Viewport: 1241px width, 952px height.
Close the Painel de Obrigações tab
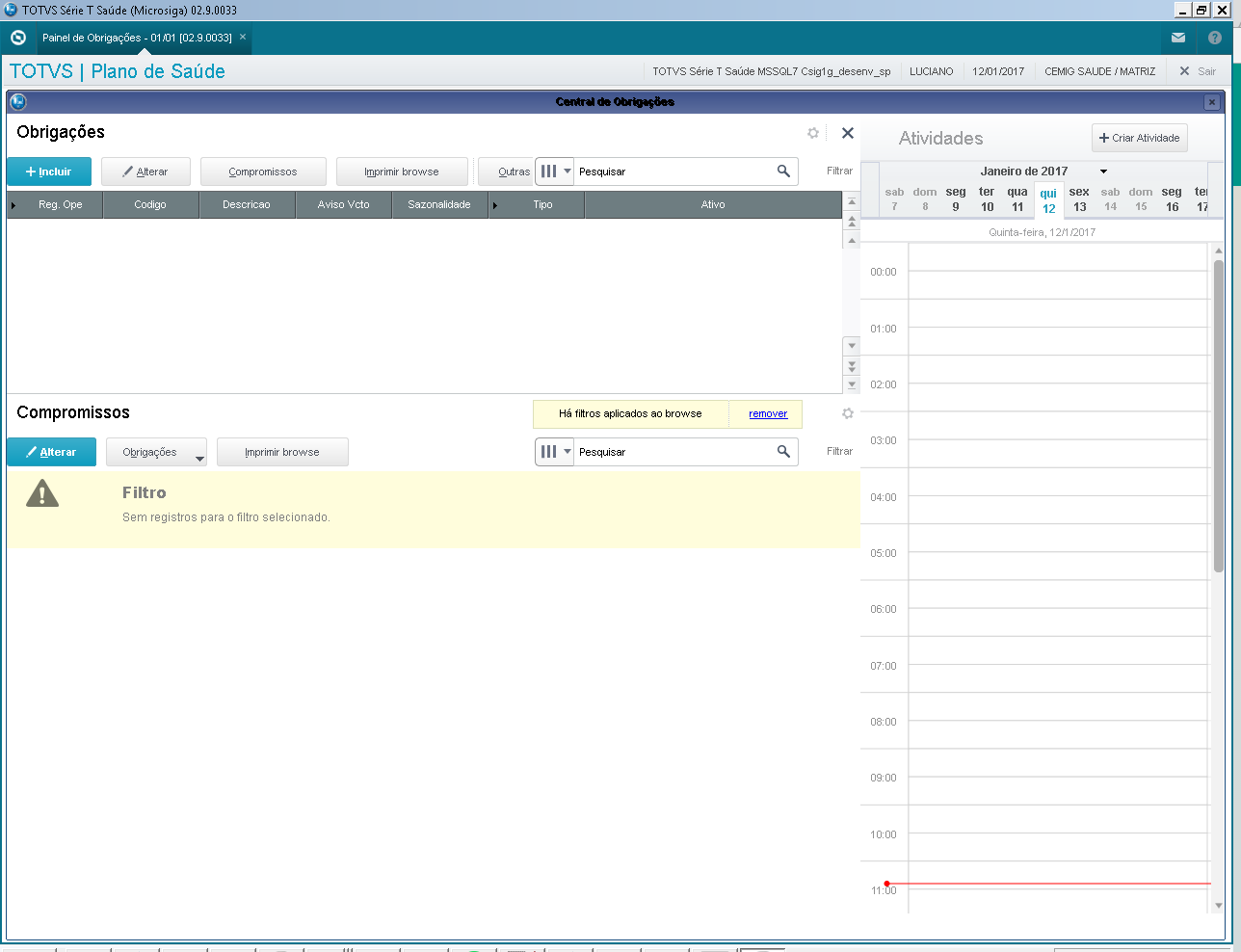pos(243,38)
